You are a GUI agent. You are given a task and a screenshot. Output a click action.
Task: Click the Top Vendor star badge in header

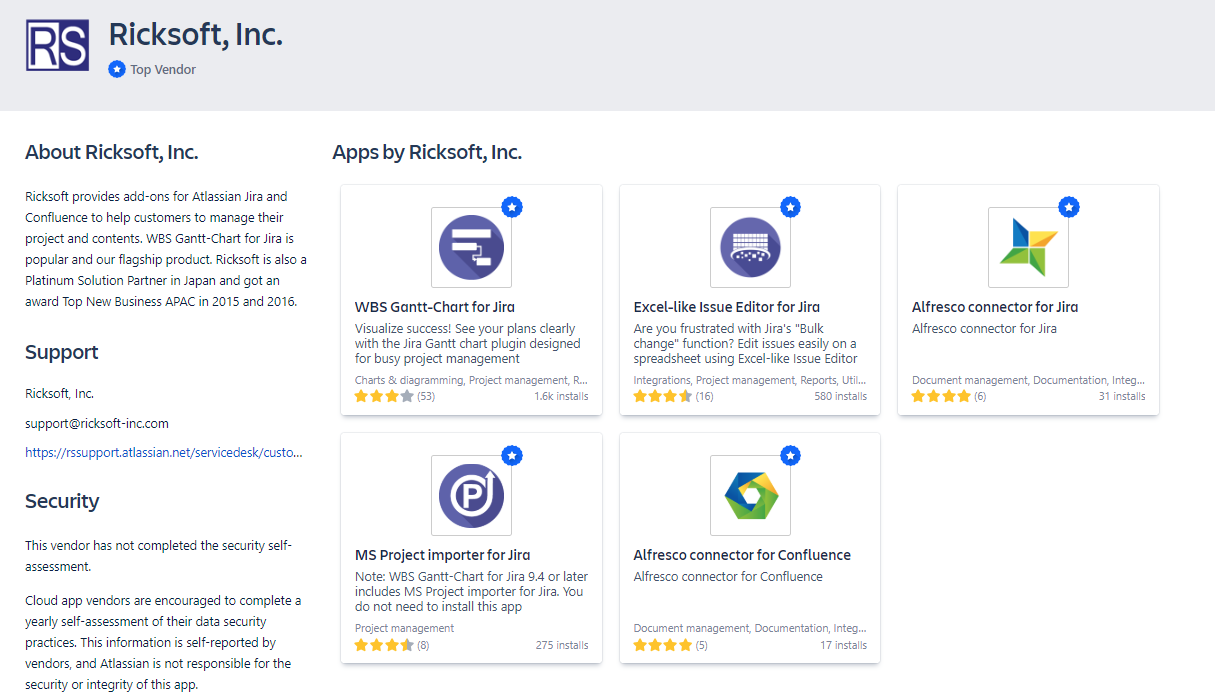point(117,70)
